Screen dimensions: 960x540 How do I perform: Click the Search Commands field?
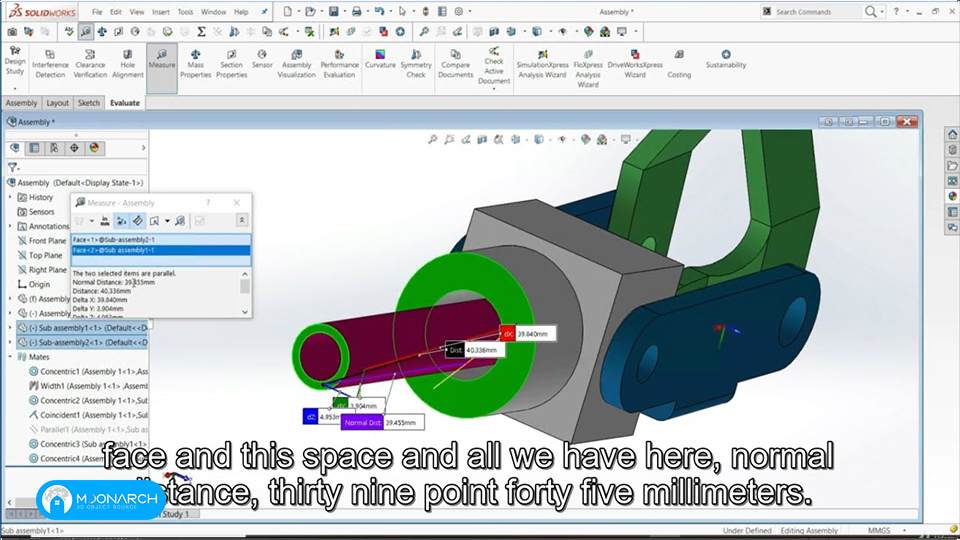point(817,12)
